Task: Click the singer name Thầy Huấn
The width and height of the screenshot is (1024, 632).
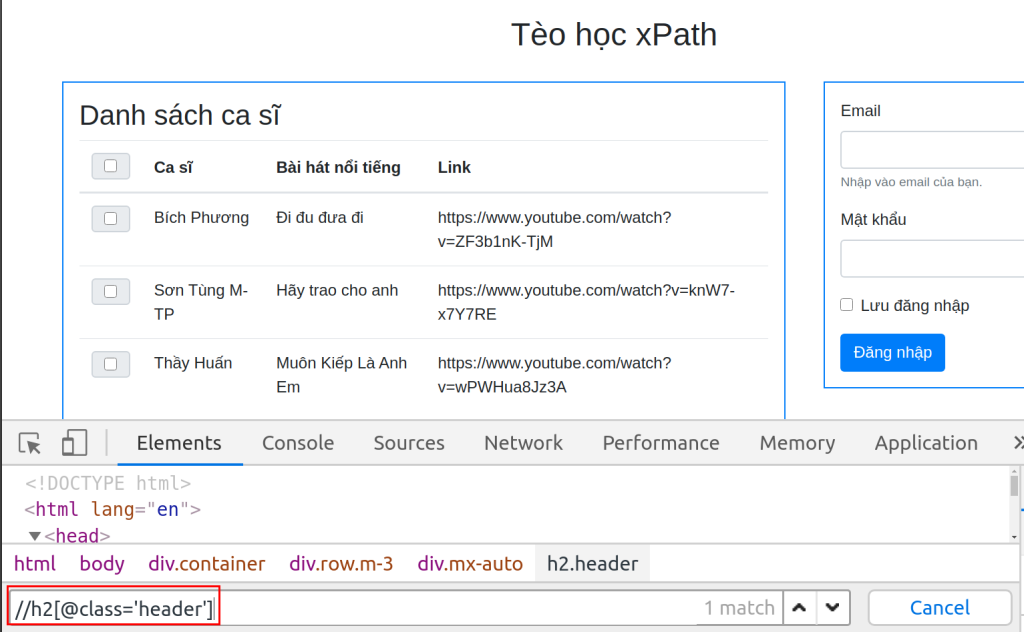Action: 193,363
